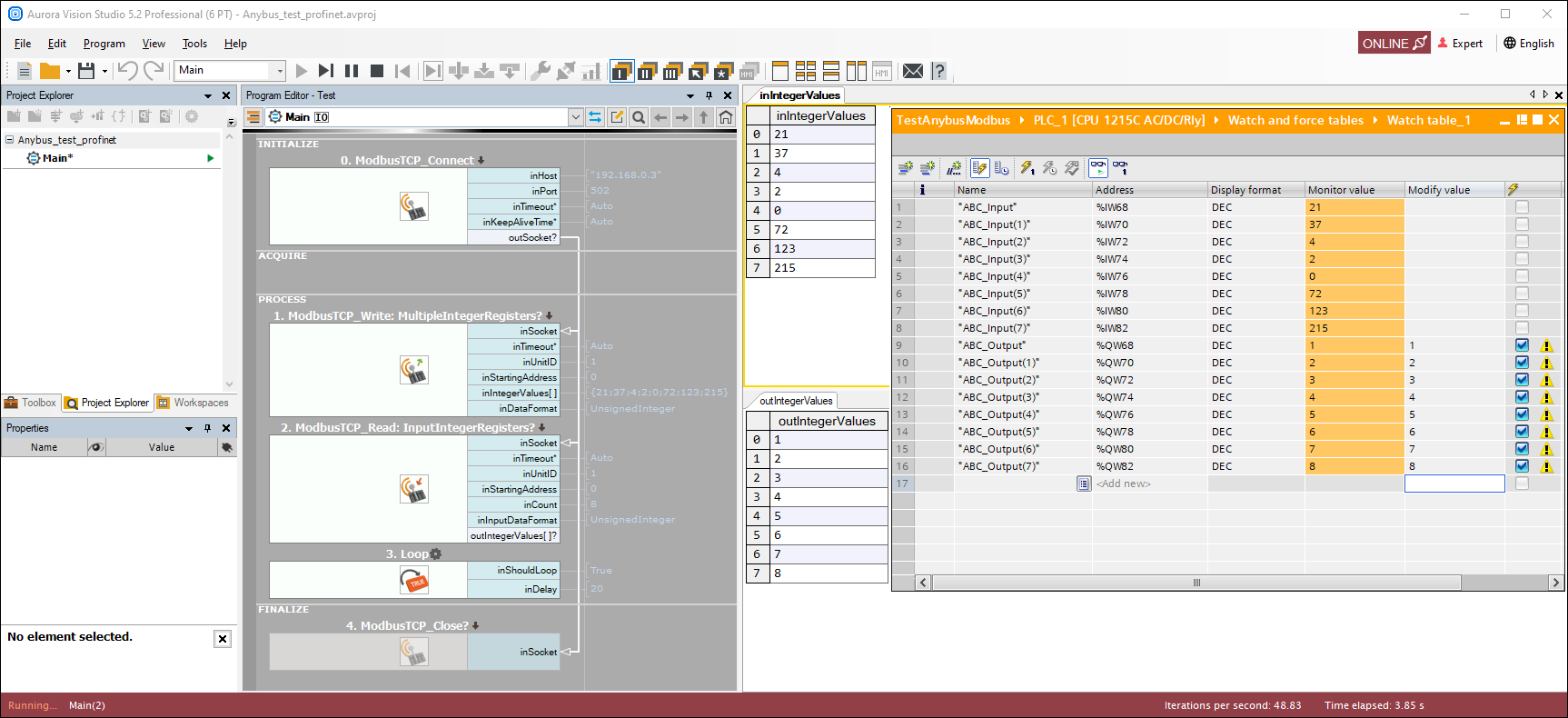The image size is (1568, 718).
Task: Switch to the Toolbox tab
Action: (30, 403)
